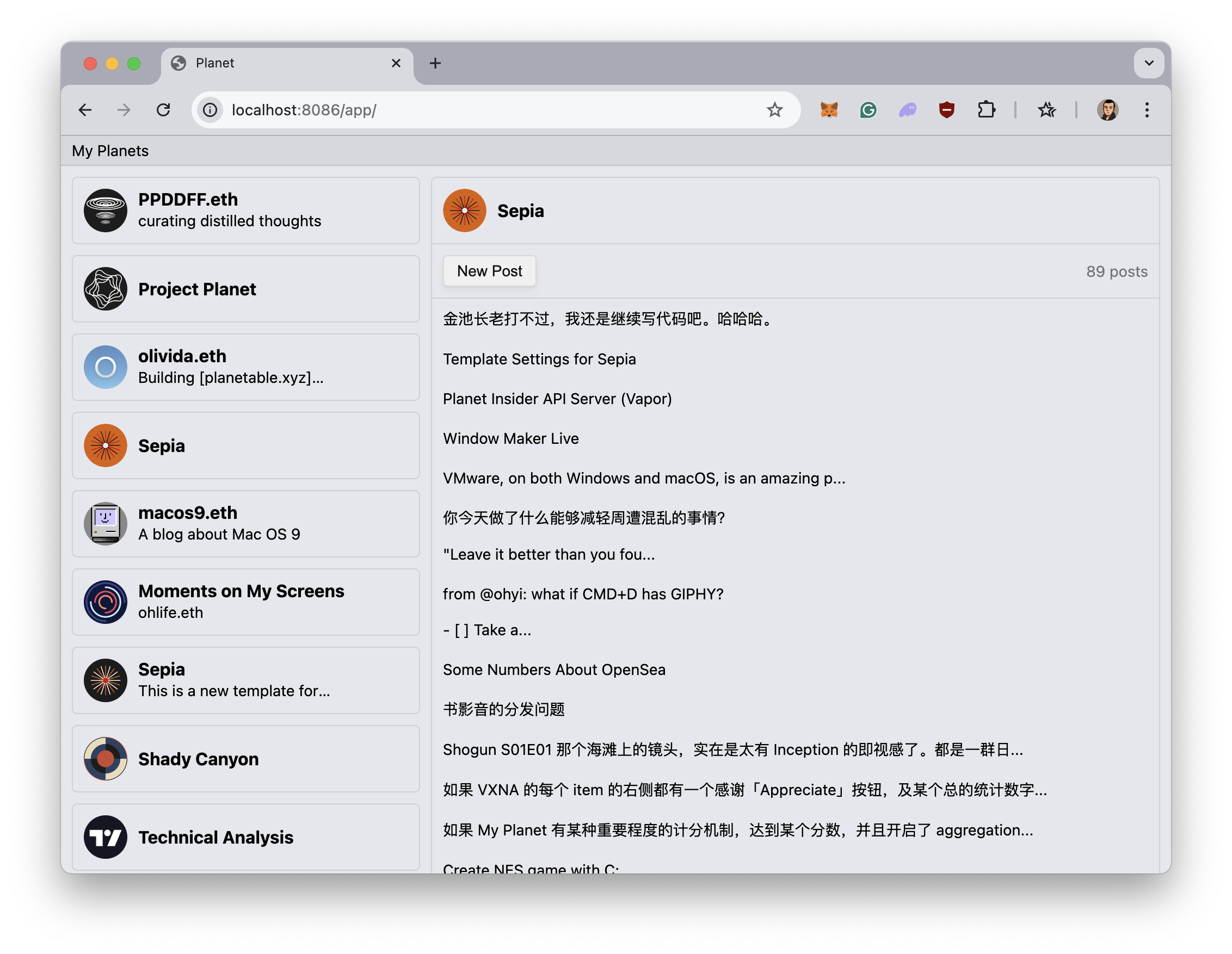
Task: Open the MetaMask fox extension icon
Action: [828, 110]
